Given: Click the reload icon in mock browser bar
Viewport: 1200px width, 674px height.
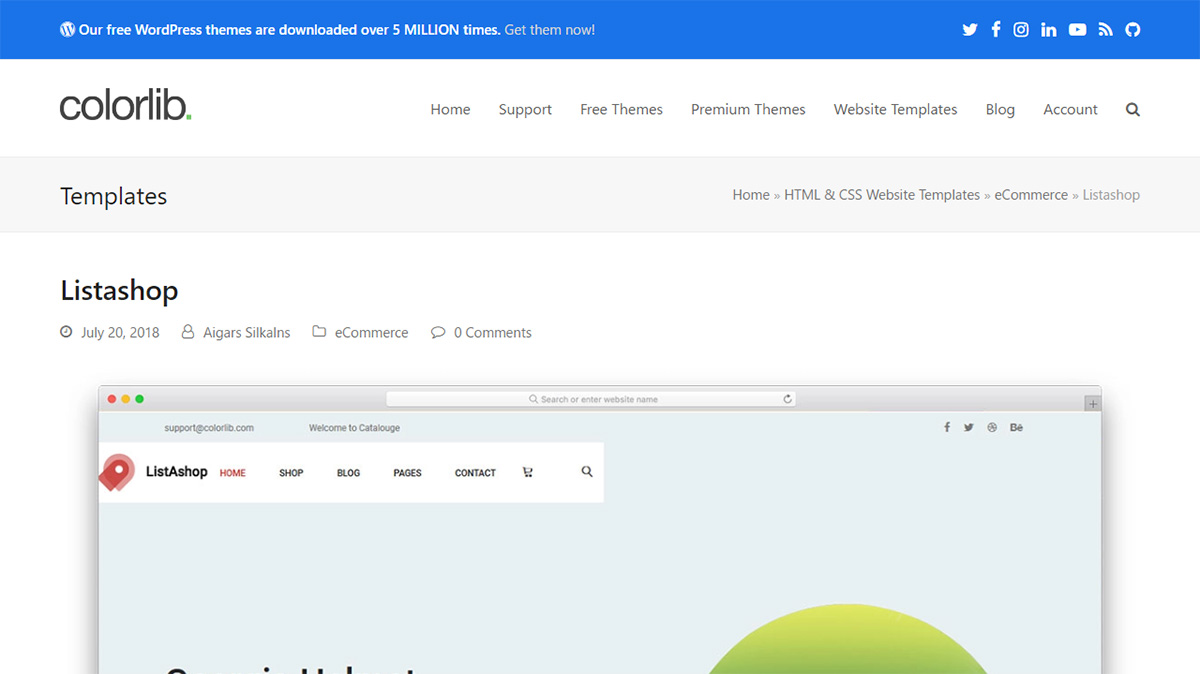Looking at the screenshot, I should click(788, 399).
